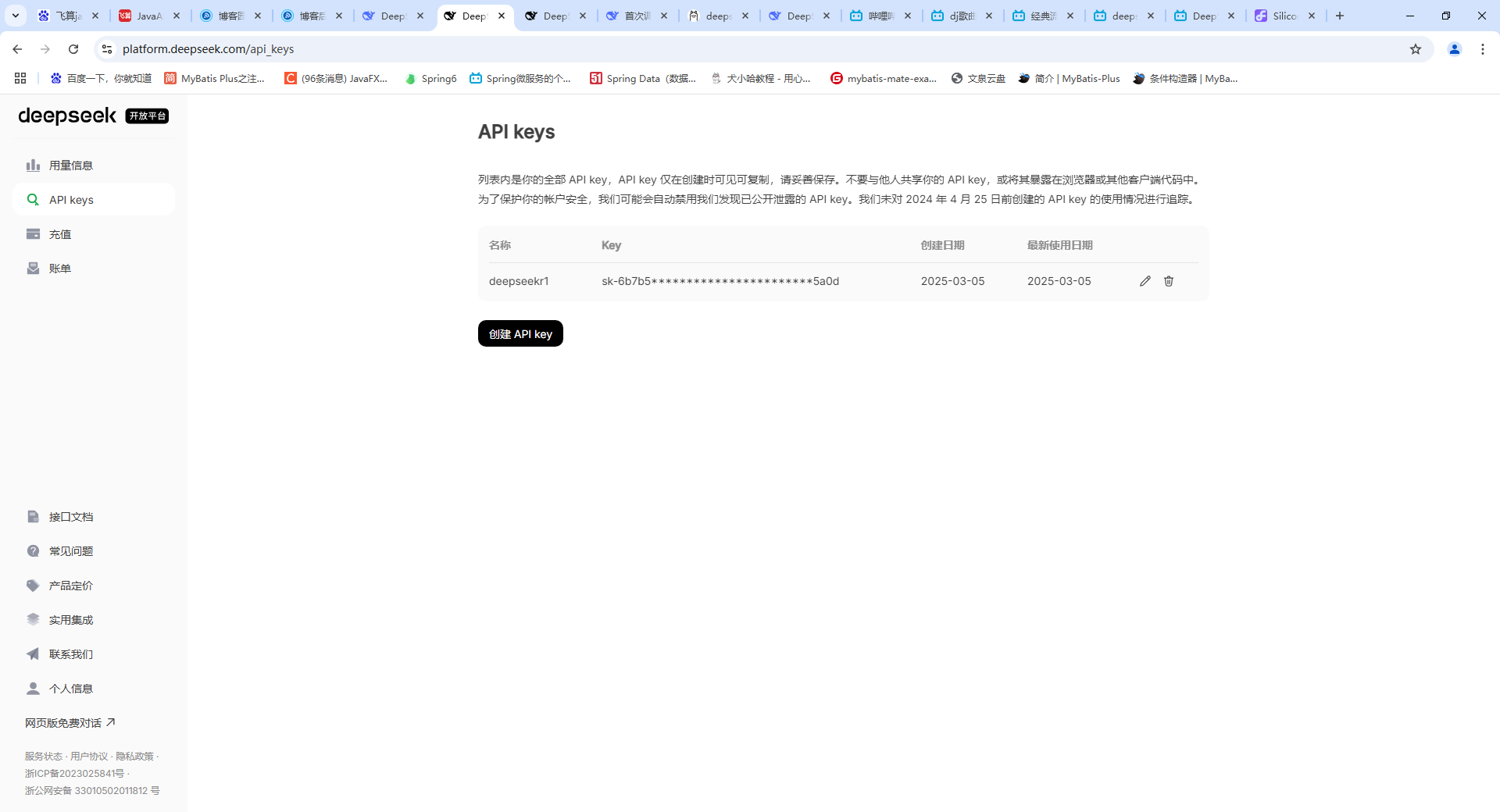Open the browser profile menu
1500x812 pixels.
[x=1455, y=49]
